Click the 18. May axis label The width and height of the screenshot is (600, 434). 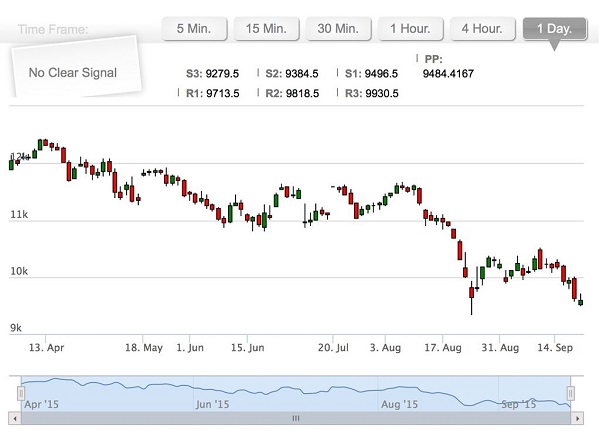pos(144,348)
